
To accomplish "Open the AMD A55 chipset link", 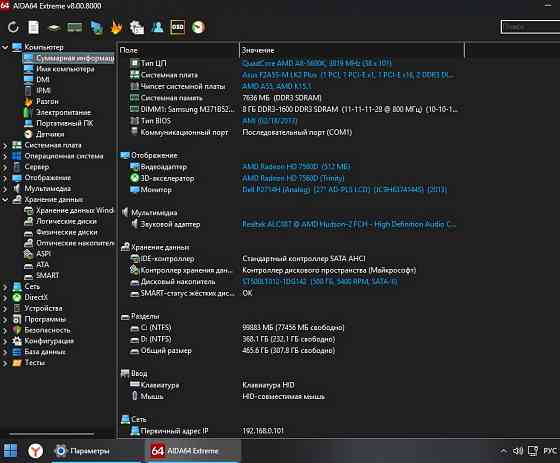I will (x=276, y=86).
